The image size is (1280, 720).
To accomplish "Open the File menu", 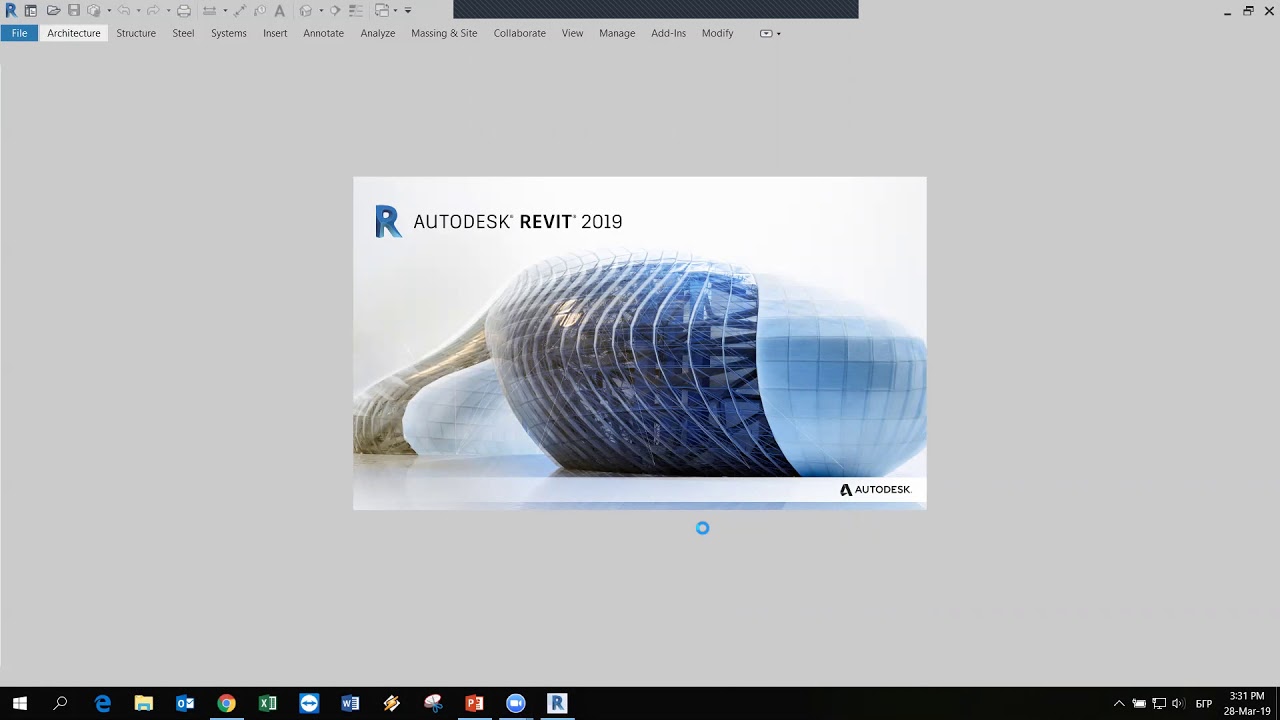I will coord(19,33).
